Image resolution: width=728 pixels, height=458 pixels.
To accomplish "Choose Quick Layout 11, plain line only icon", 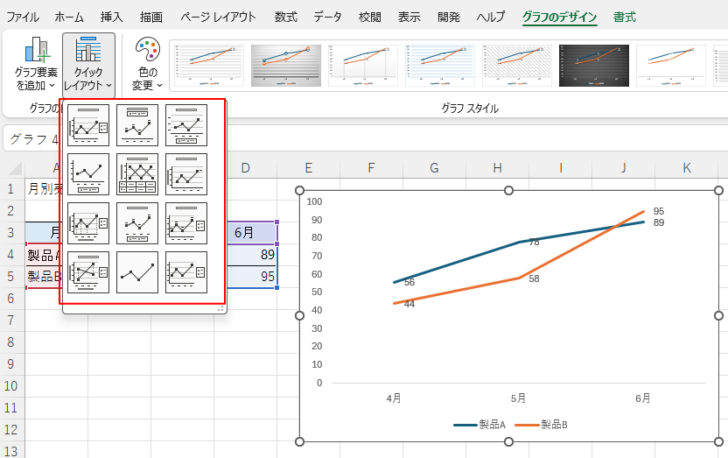I will coord(137,273).
